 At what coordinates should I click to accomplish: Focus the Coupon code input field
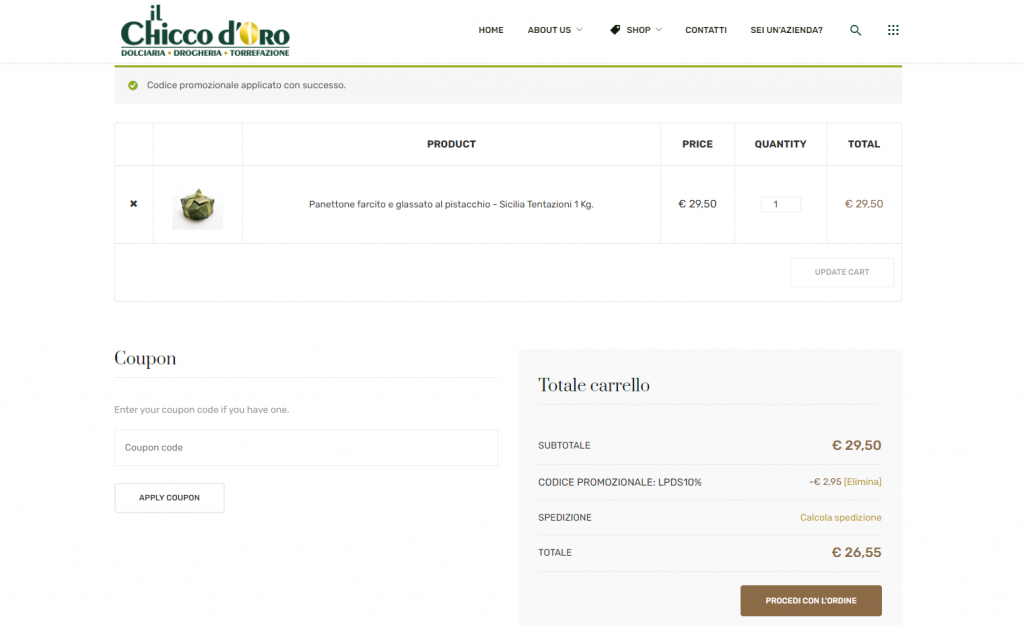point(306,448)
